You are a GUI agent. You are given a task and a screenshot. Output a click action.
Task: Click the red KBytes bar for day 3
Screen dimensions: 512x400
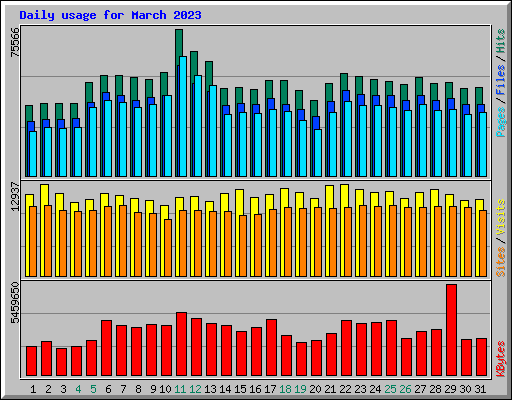pyautogui.click(x=61, y=362)
